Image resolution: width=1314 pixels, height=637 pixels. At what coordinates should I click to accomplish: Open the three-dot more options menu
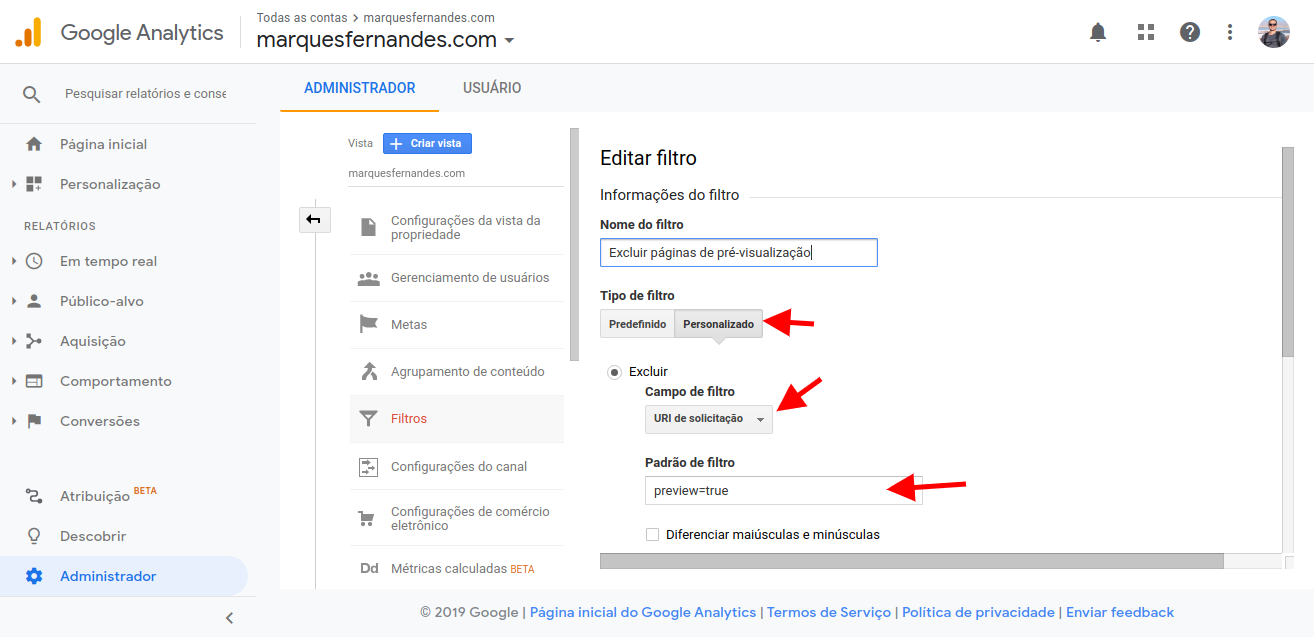coord(1230,32)
